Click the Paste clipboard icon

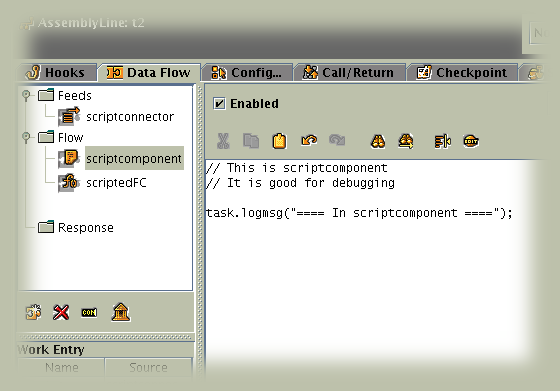click(279, 141)
